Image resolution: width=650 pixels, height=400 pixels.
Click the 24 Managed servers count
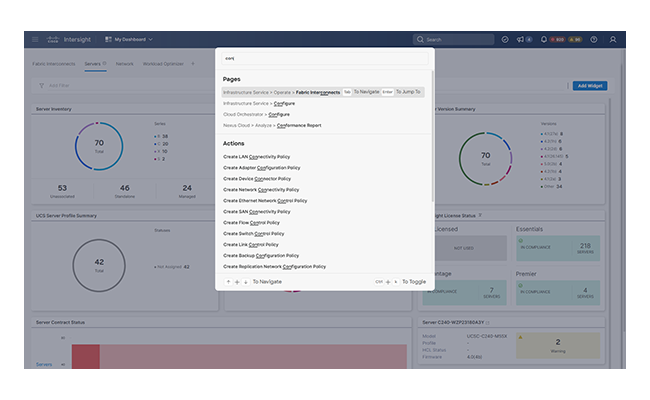tap(187, 191)
